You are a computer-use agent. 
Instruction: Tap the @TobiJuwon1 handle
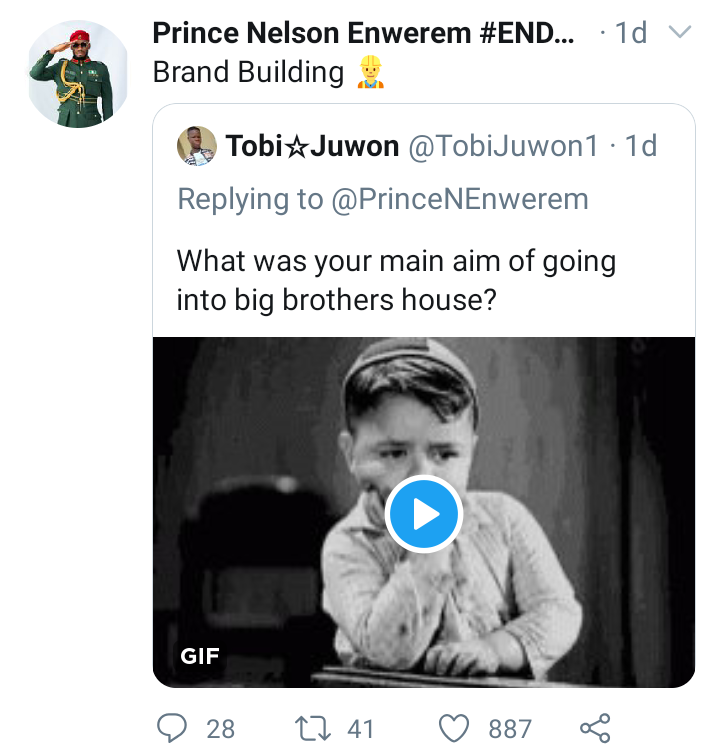(x=504, y=147)
